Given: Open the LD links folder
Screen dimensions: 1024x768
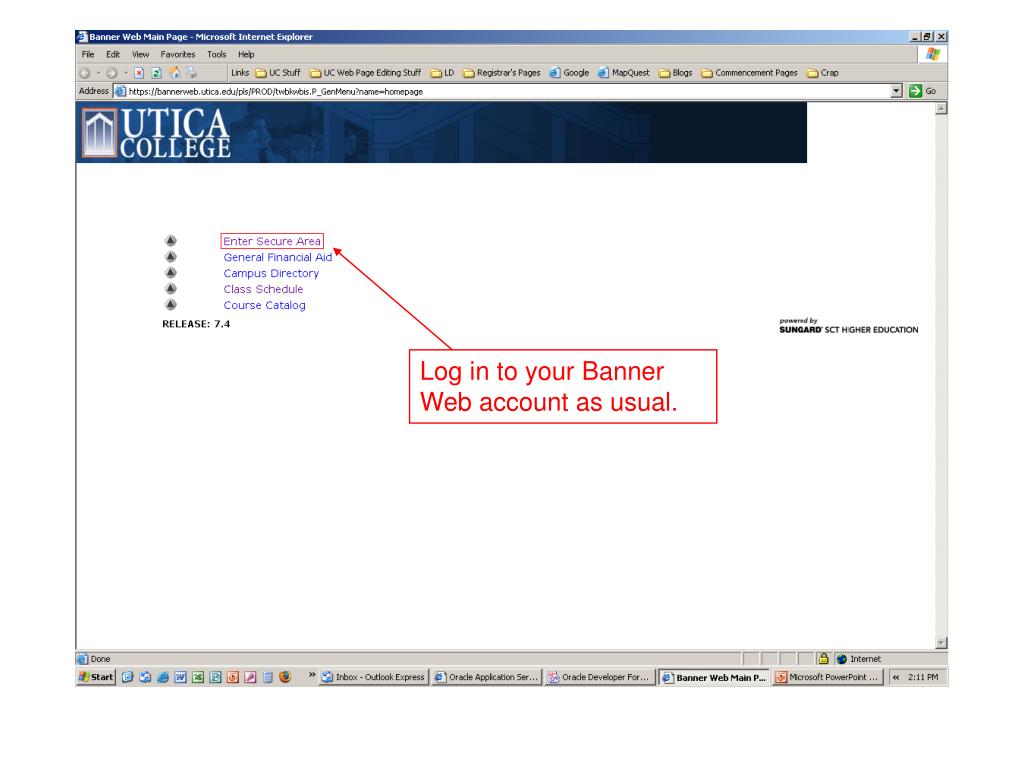Looking at the screenshot, I should (x=442, y=73).
